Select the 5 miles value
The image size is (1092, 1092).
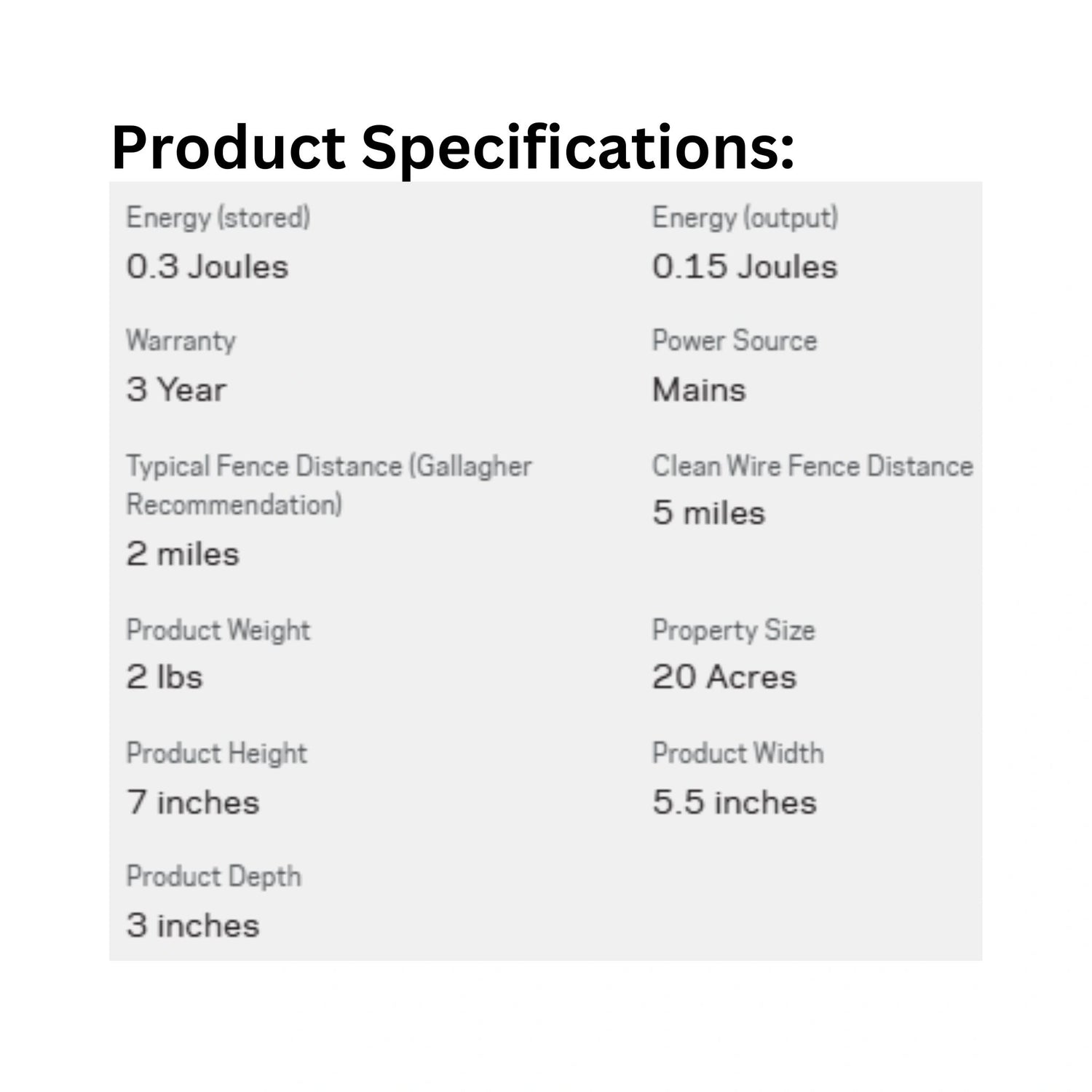[x=708, y=513]
